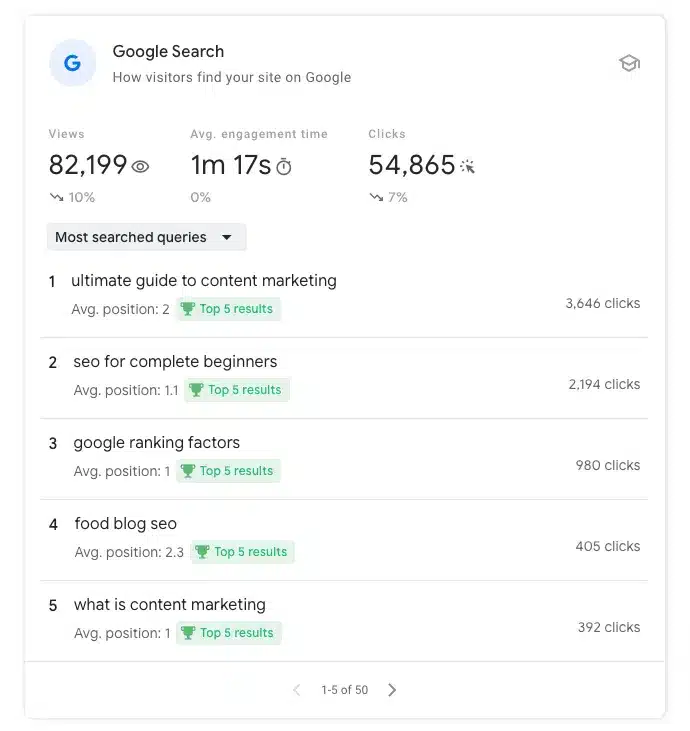Viewport: 690px width, 731px height.
Task: Click the Avg. engagement time label
Action: click(x=259, y=134)
